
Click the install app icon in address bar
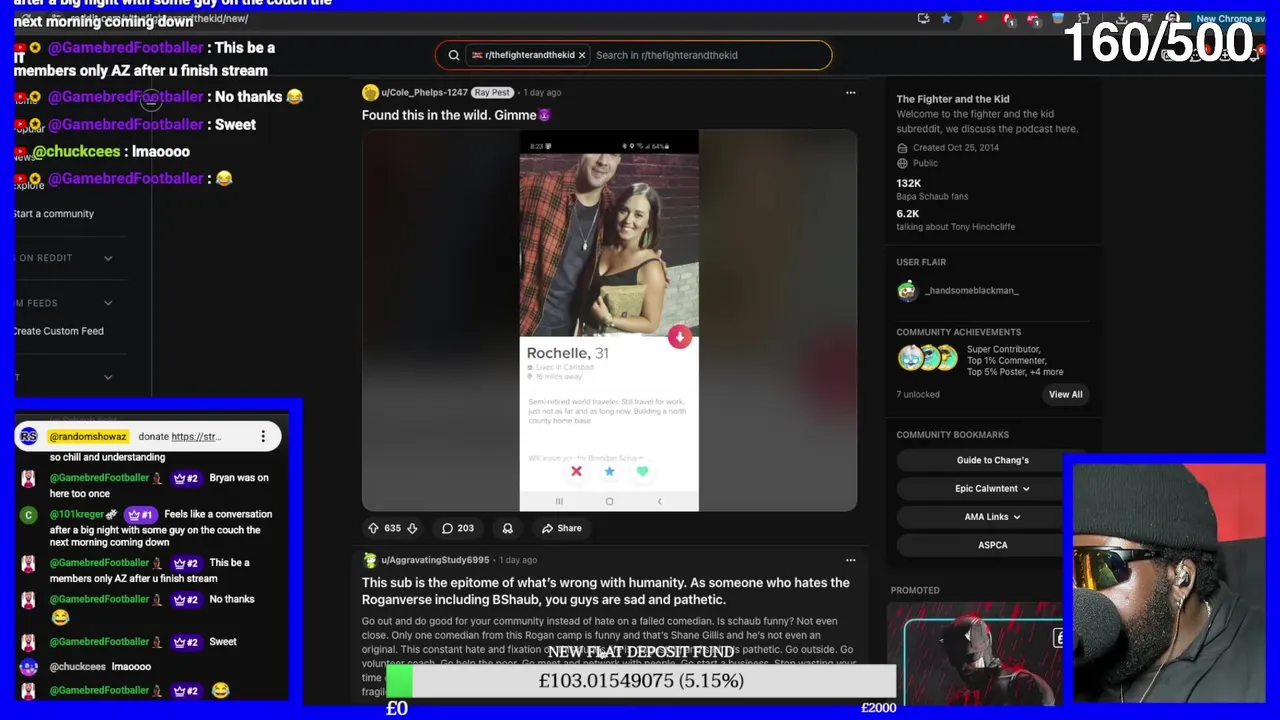tap(923, 18)
